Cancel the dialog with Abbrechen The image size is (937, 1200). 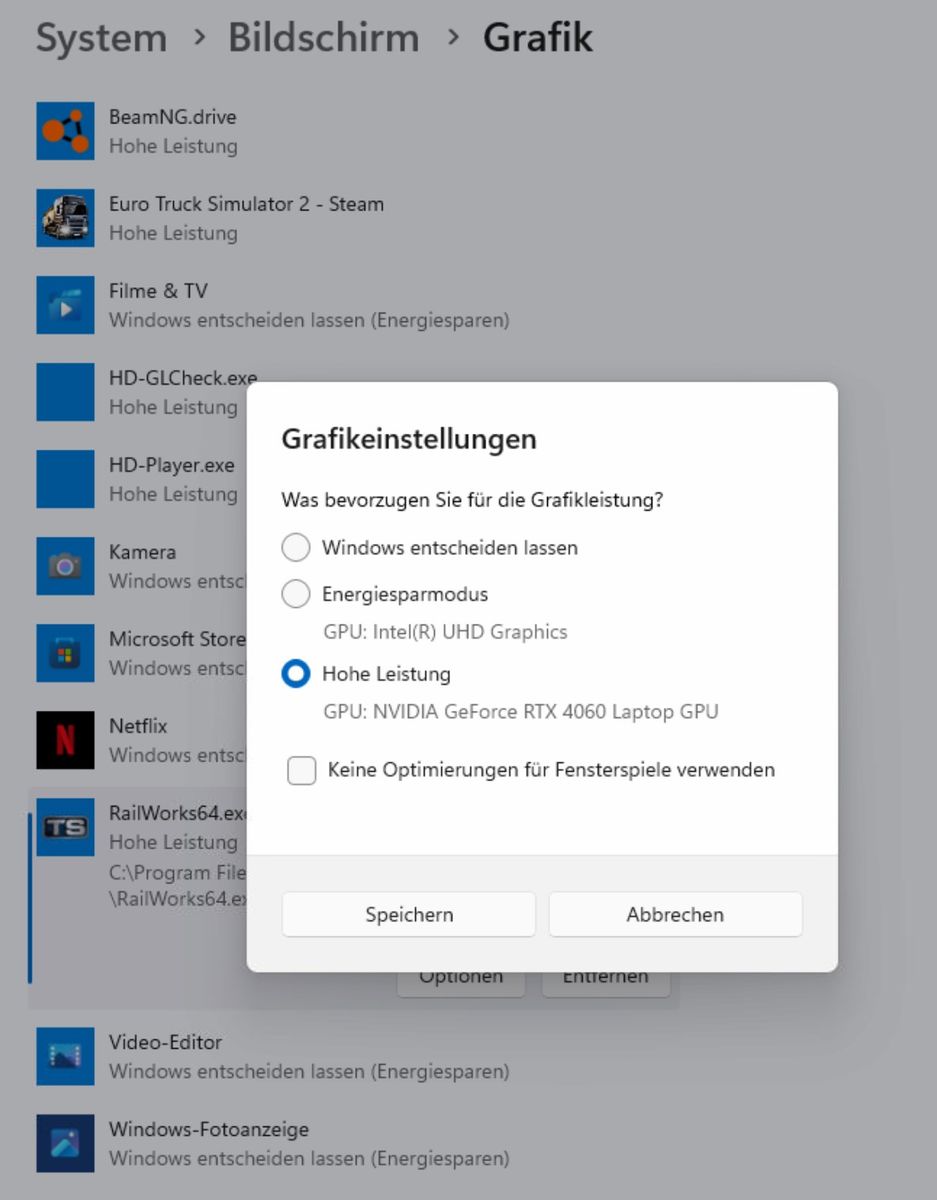pos(675,914)
